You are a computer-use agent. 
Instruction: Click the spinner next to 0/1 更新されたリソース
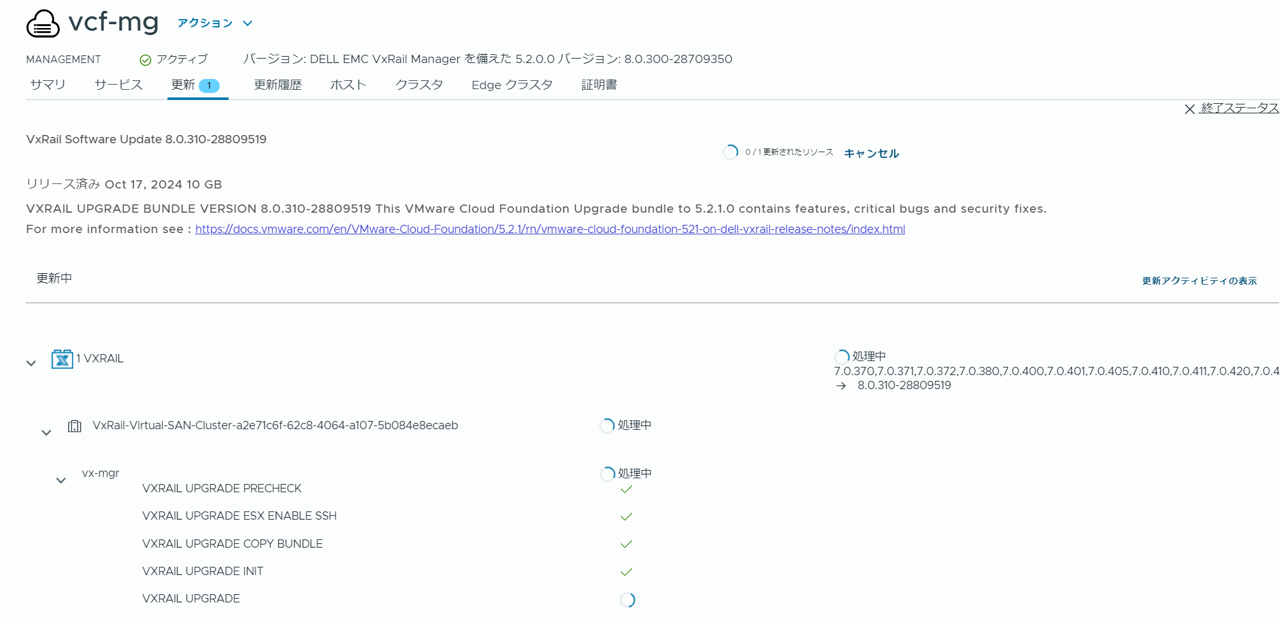click(x=731, y=152)
